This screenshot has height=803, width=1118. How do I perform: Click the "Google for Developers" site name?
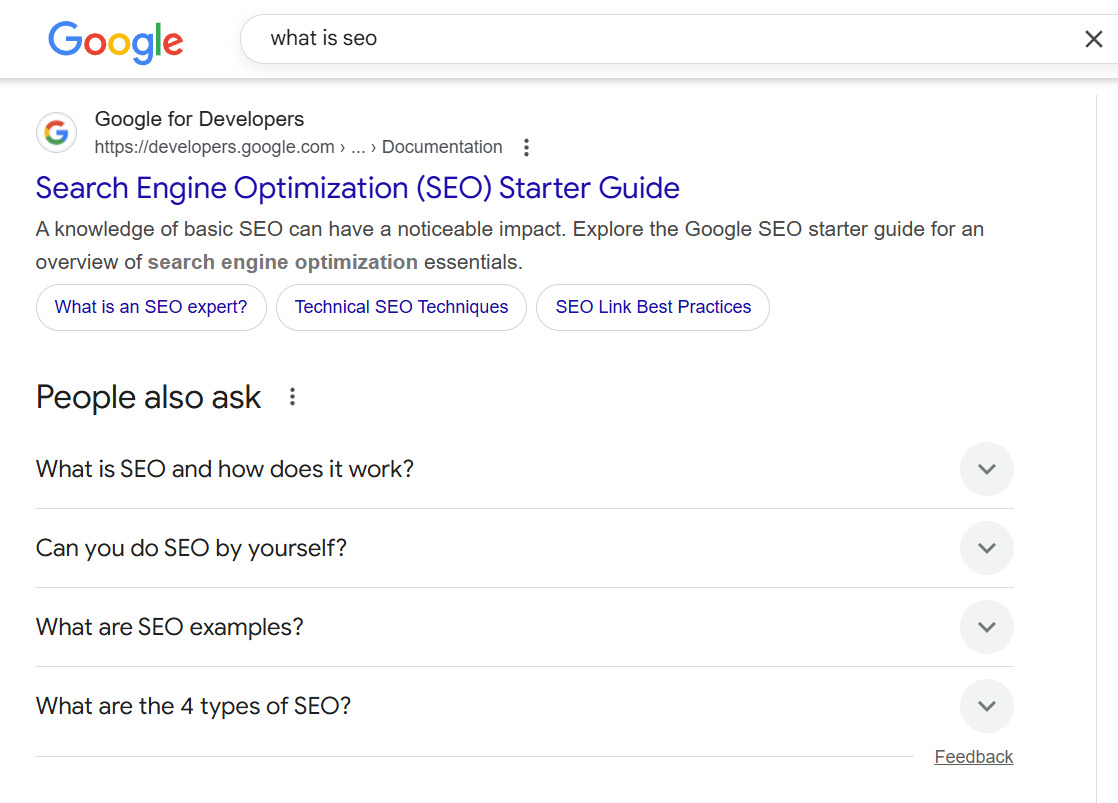tap(199, 118)
